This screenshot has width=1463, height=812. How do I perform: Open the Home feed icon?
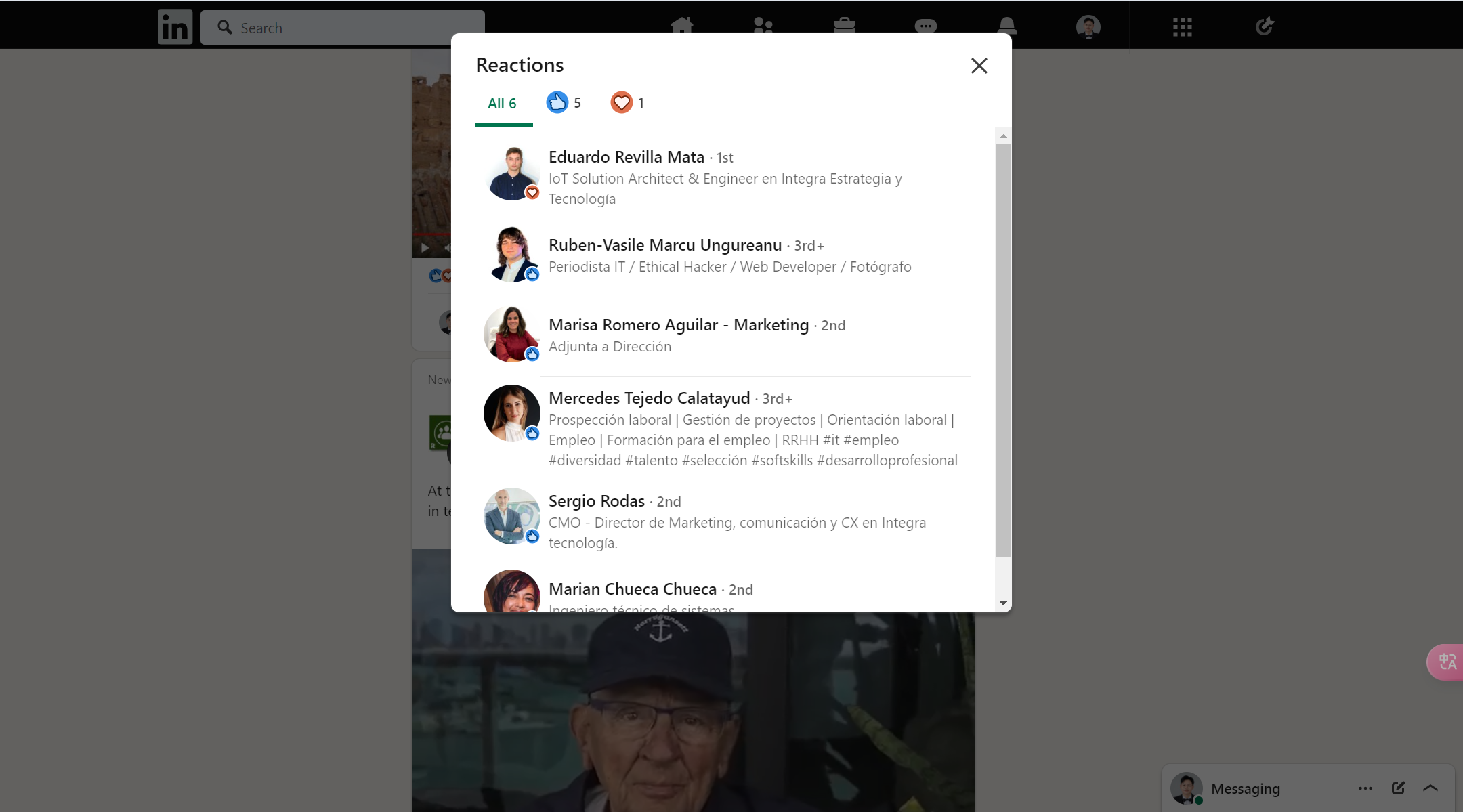[x=681, y=26]
